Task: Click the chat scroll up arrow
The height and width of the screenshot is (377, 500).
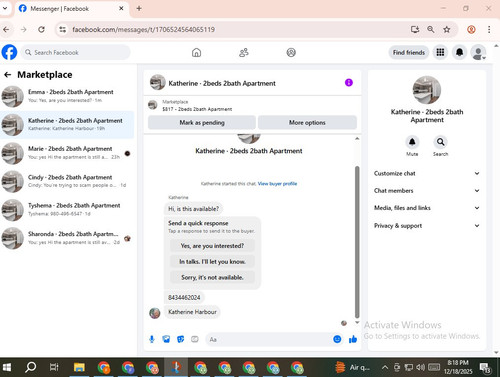Action: pos(357,138)
